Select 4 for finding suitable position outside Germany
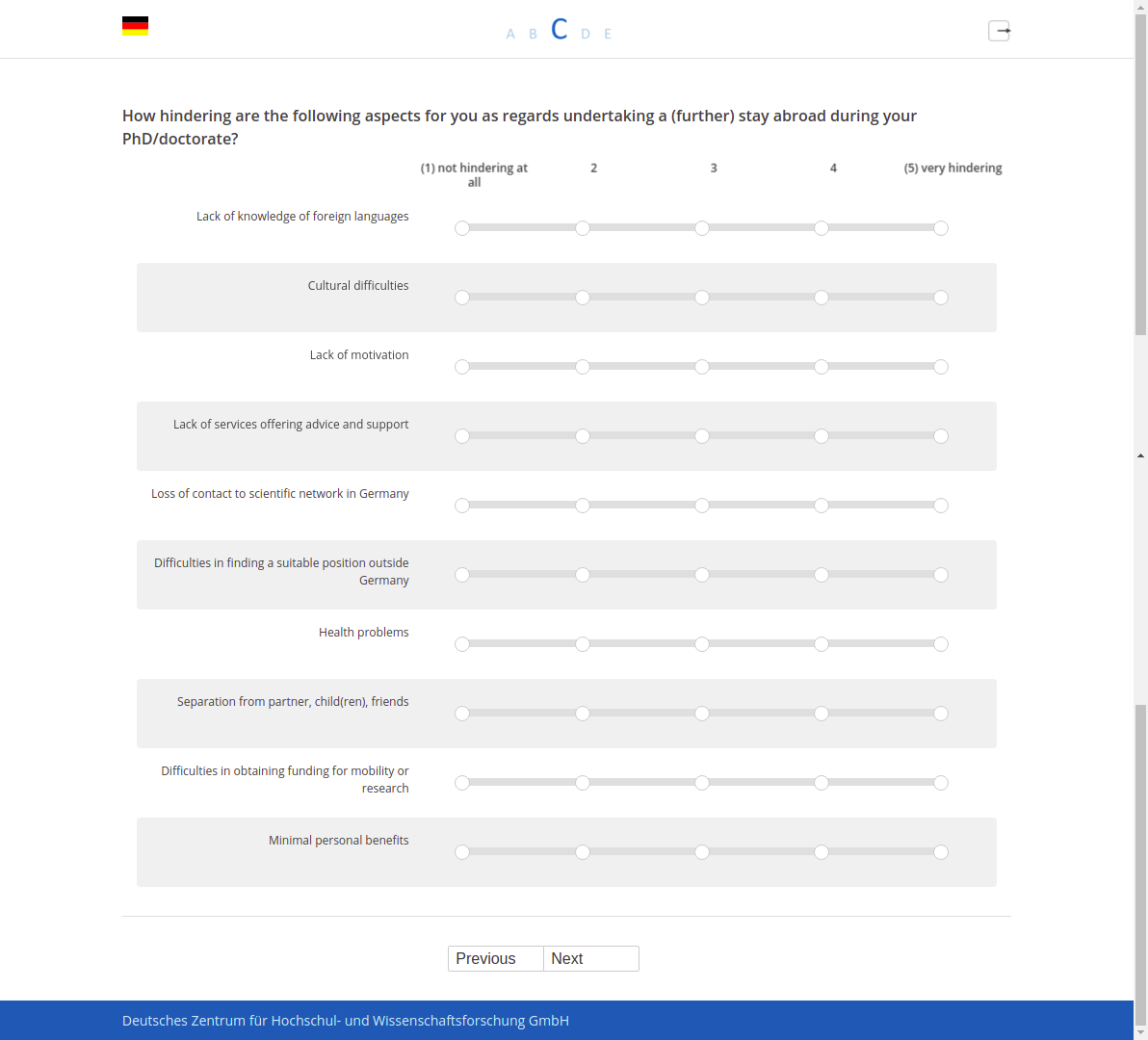The height and width of the screenshot is (1040, 1148). tap(822, 575)
